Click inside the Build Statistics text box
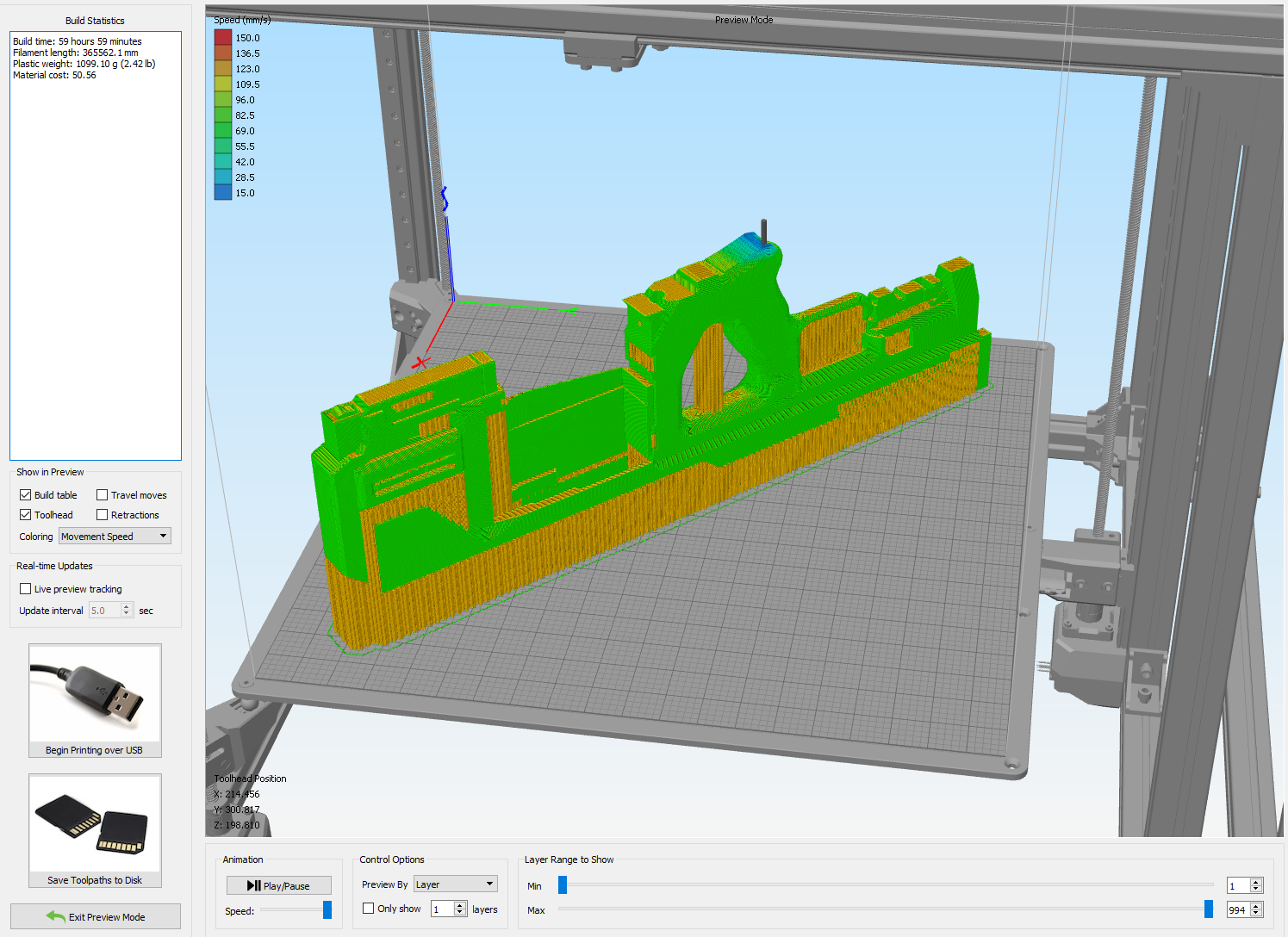The height and width of the screenshot is (937, 1288). (96, 245)
